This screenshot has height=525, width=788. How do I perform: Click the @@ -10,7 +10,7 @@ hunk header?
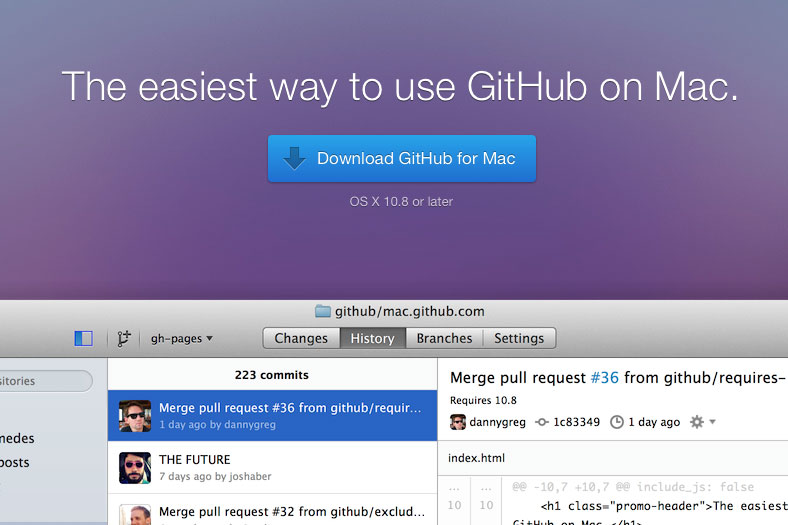633,487
